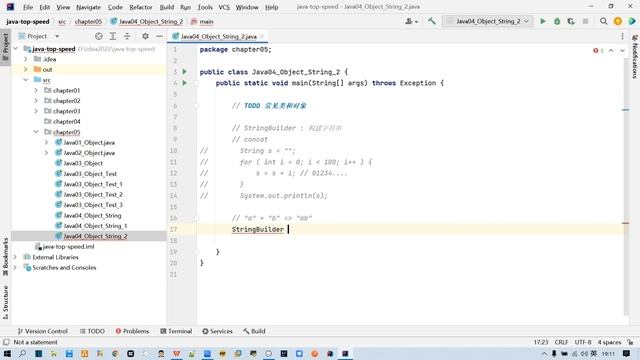Collapse all icon in Project panel
This screenshot has width=640, height=360.
point(127,36)
